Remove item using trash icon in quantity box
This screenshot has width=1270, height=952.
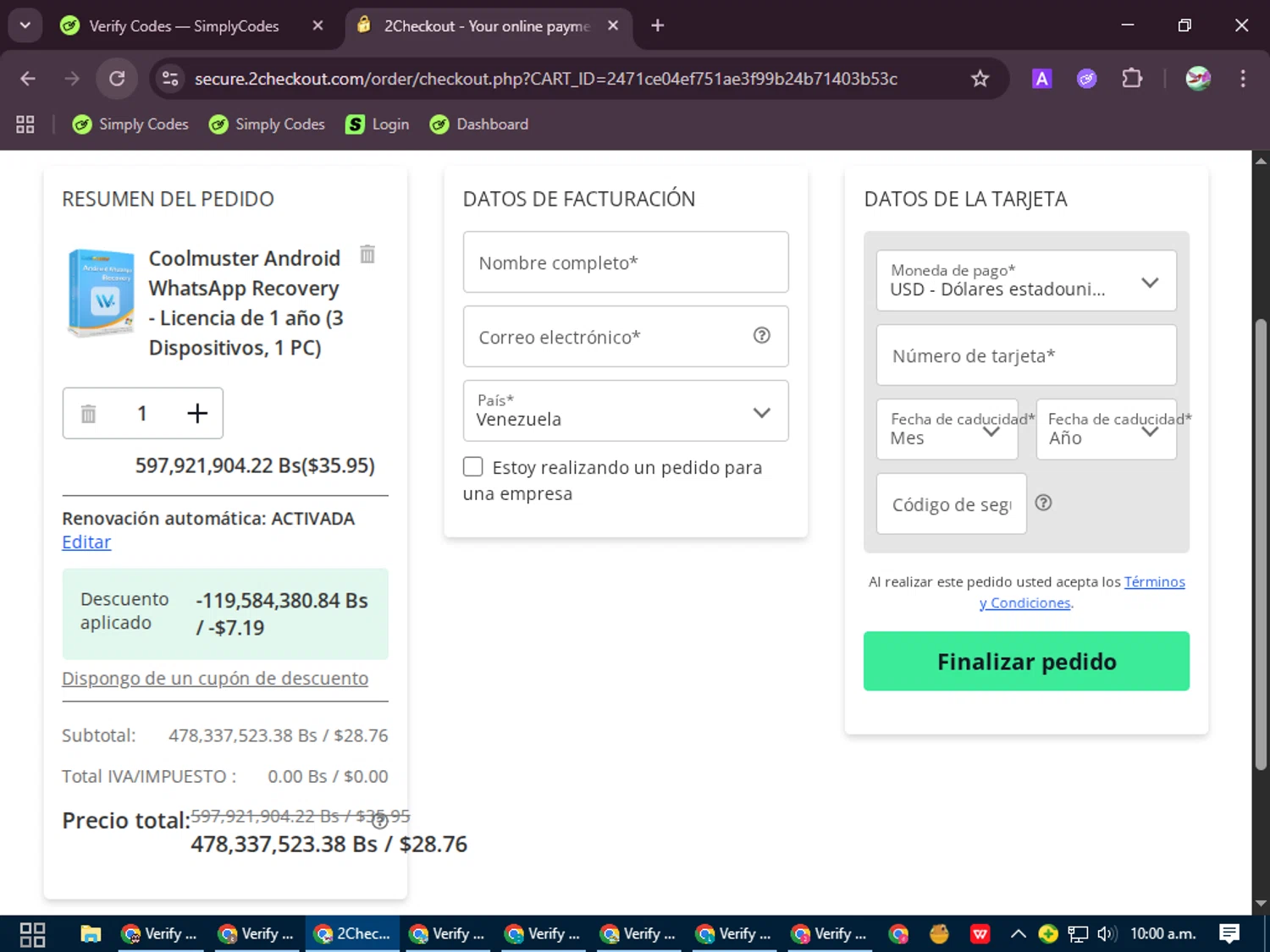pyautogui.click(x=88, y=414)
